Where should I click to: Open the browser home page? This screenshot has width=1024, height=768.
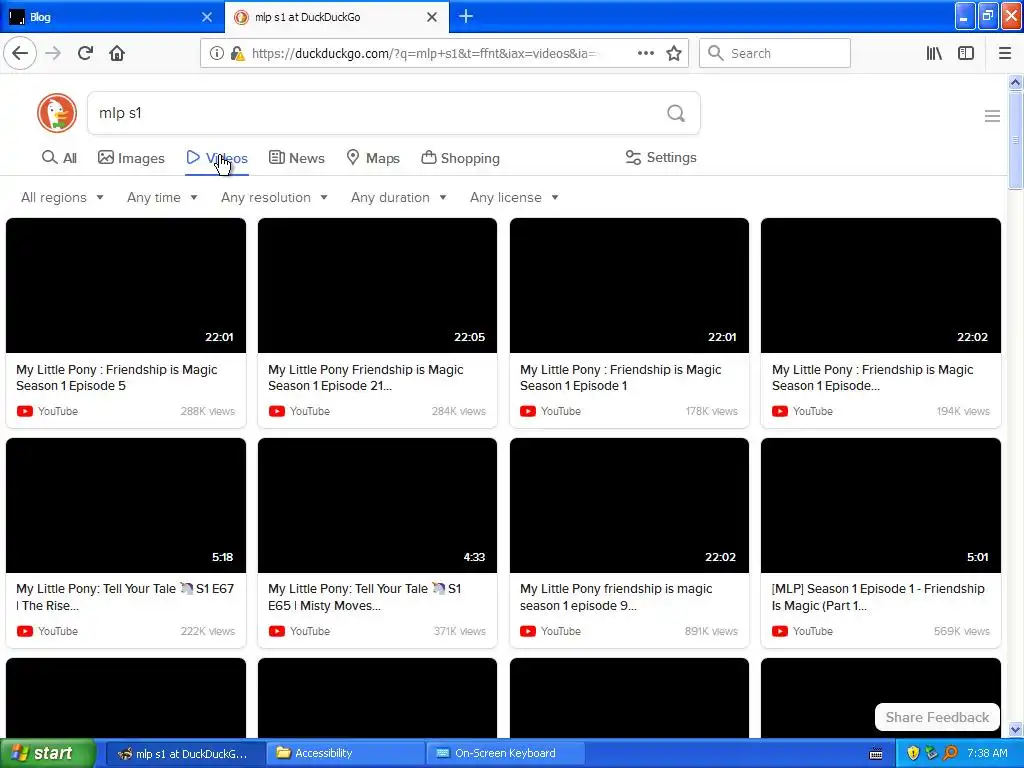point(117,53)
